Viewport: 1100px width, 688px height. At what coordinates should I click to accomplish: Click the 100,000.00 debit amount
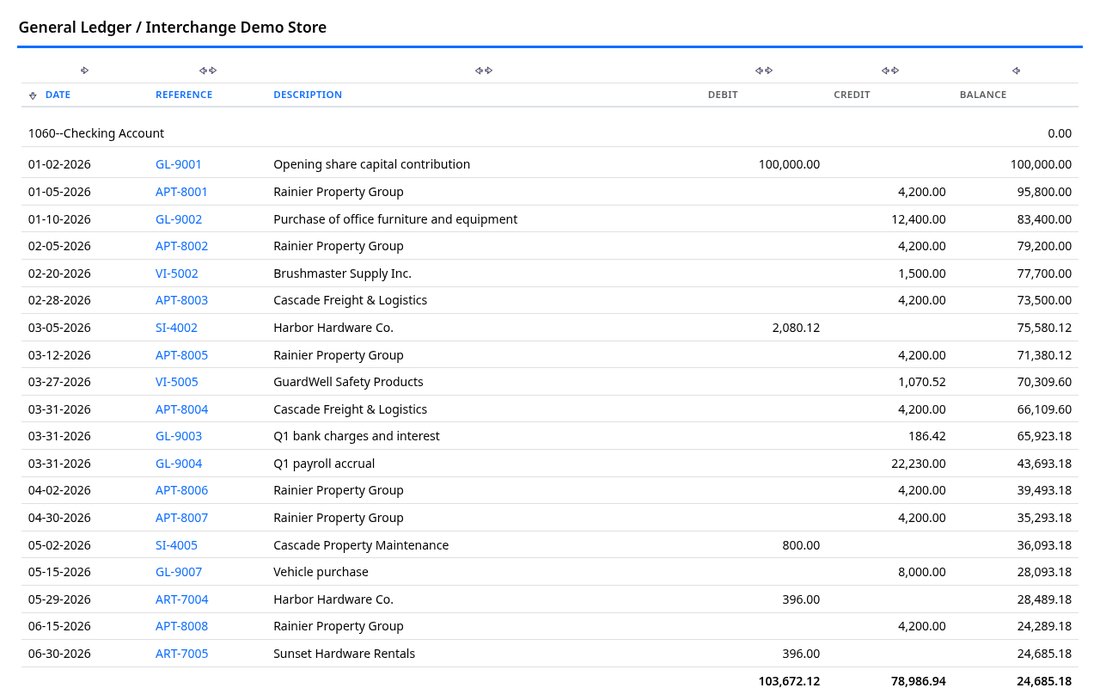pos(789,164)
